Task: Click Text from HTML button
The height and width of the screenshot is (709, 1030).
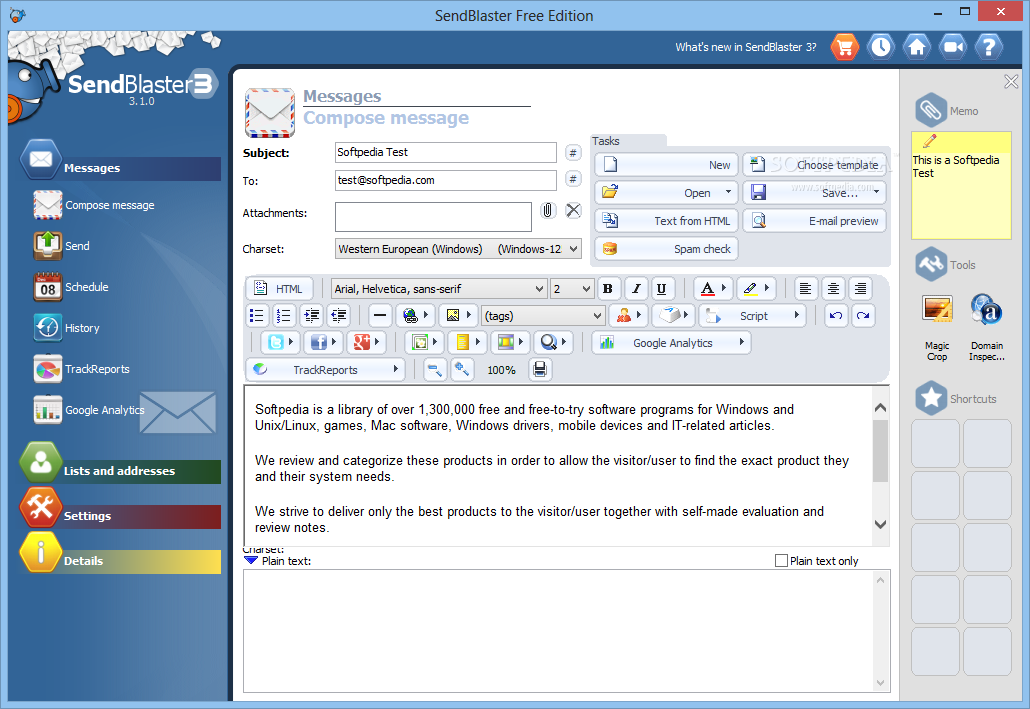Action: click(x=667, y=221)
